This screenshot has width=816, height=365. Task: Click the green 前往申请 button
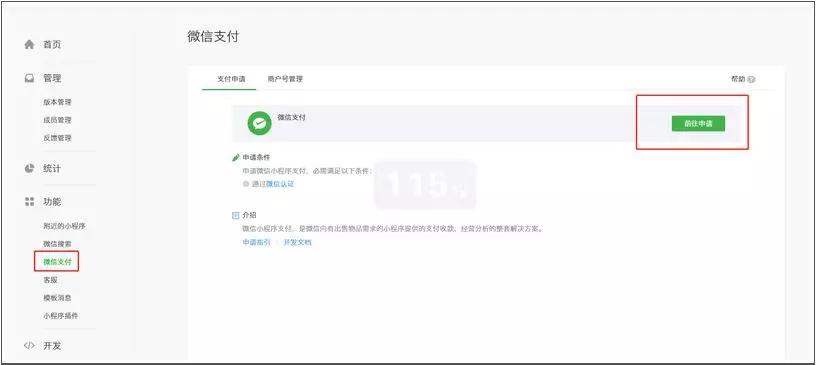pyautogui.click(x=698, y=123)
